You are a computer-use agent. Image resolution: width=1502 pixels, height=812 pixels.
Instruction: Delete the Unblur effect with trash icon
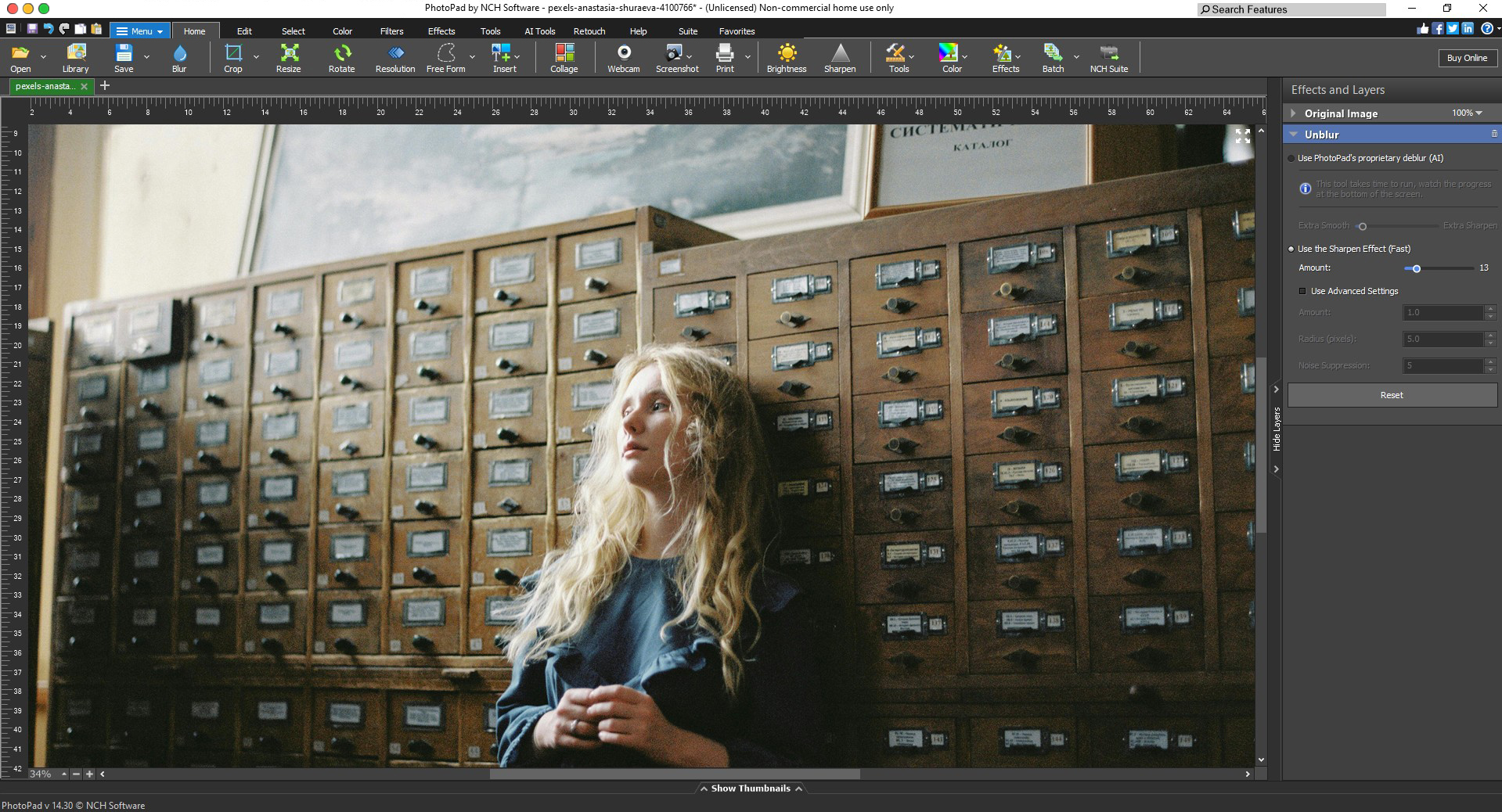pyautogui.click(x=1493, y=135)
